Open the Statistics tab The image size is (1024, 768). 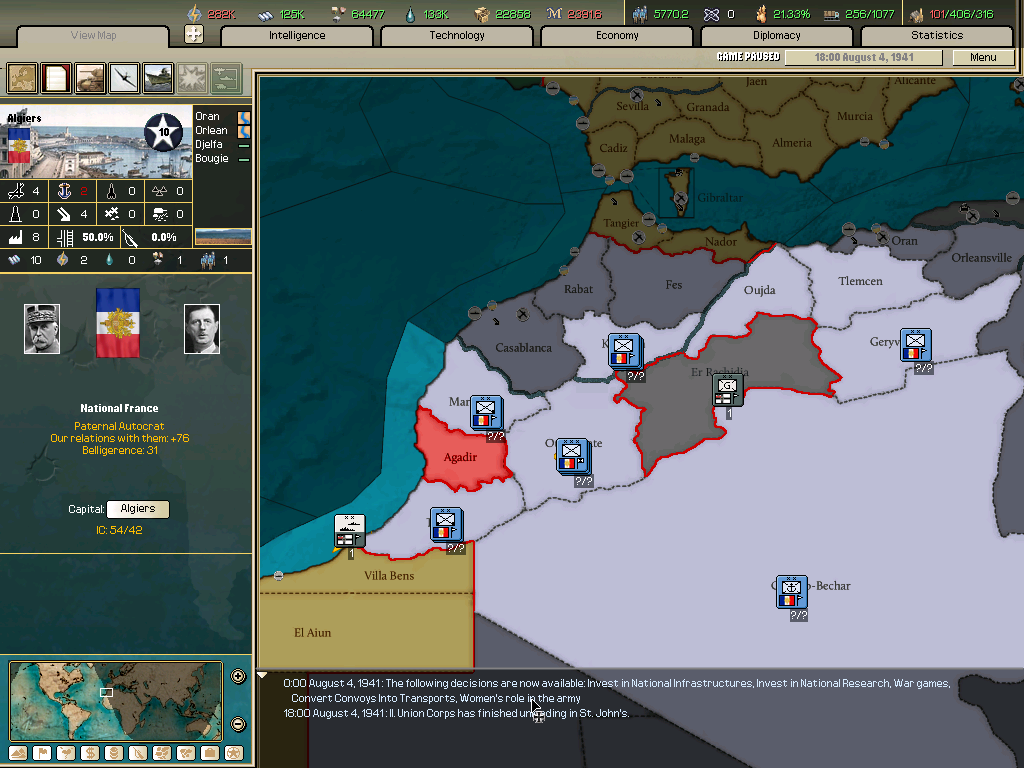[936, 35]
